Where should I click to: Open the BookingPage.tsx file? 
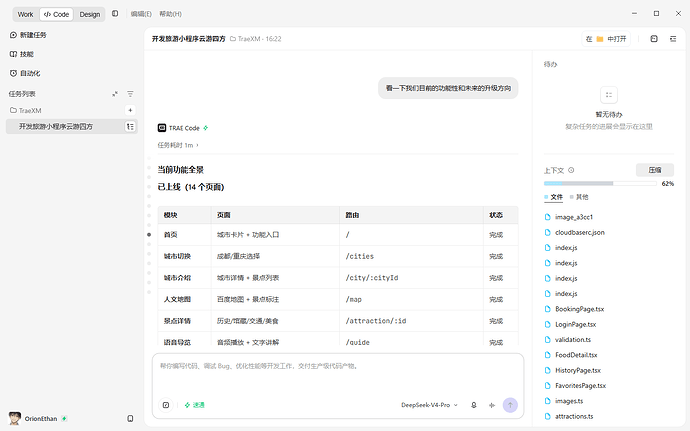580,309
